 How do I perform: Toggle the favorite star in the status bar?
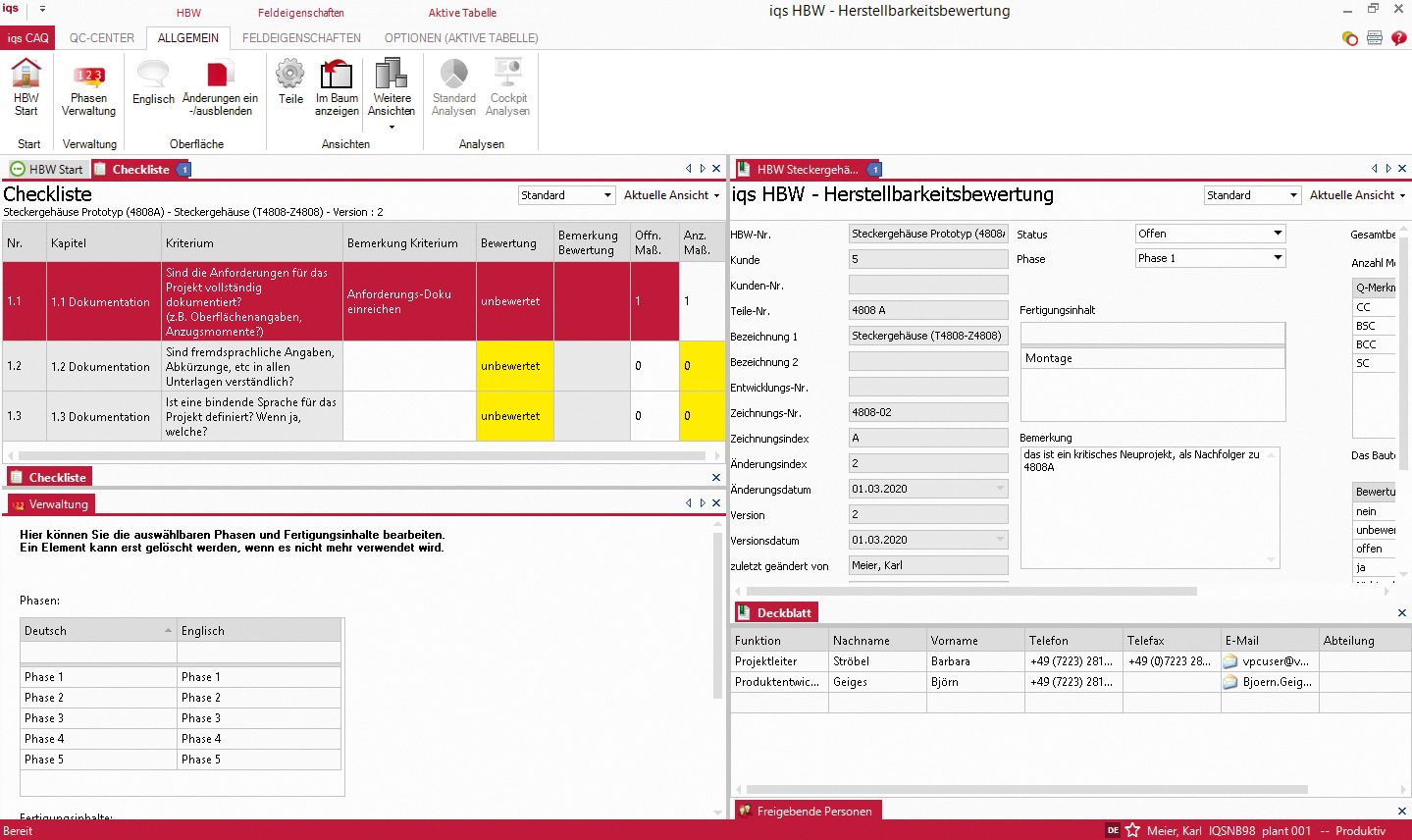1131,830
